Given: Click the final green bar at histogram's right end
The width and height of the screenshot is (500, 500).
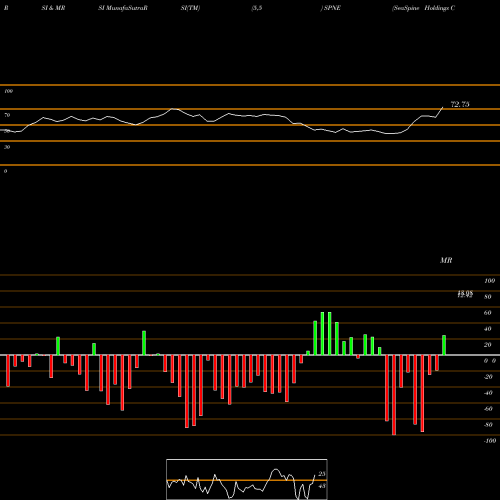Looking at the screenshot, I should click(x=444, y=345).
